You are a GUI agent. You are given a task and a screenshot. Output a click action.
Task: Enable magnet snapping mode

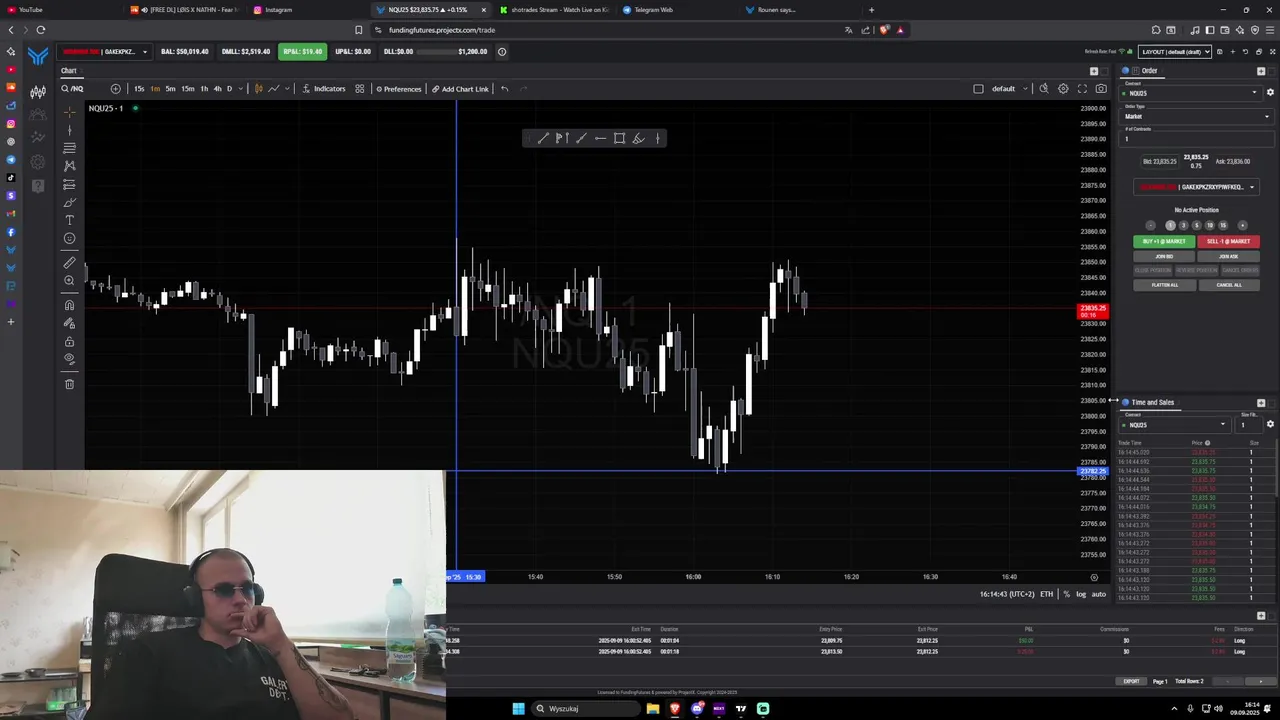tap(69, 305)
